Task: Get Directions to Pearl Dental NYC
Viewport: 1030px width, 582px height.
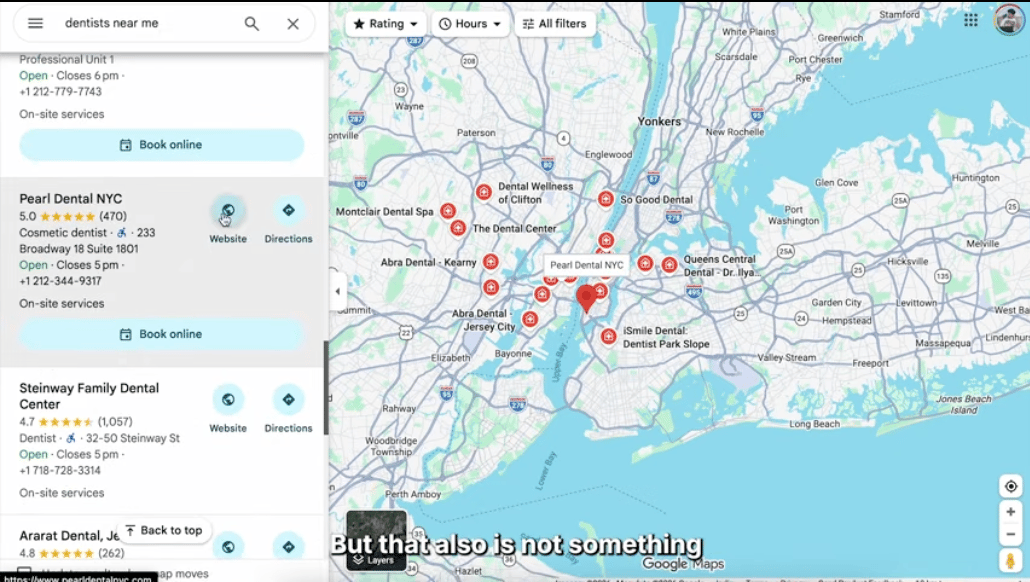Action: (x=288, y=211)
